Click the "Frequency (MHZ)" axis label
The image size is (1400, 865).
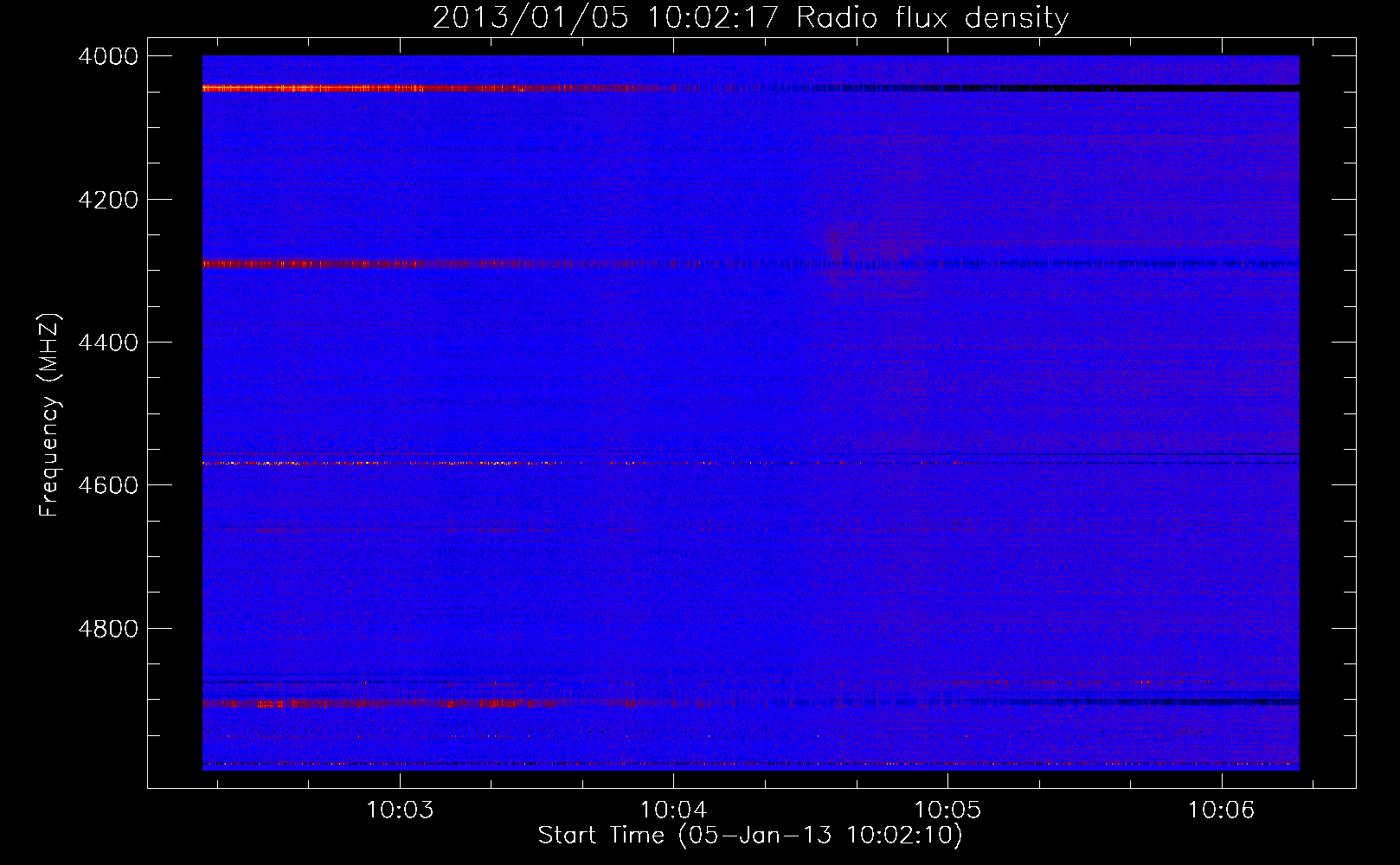click(x=49, y=414)
